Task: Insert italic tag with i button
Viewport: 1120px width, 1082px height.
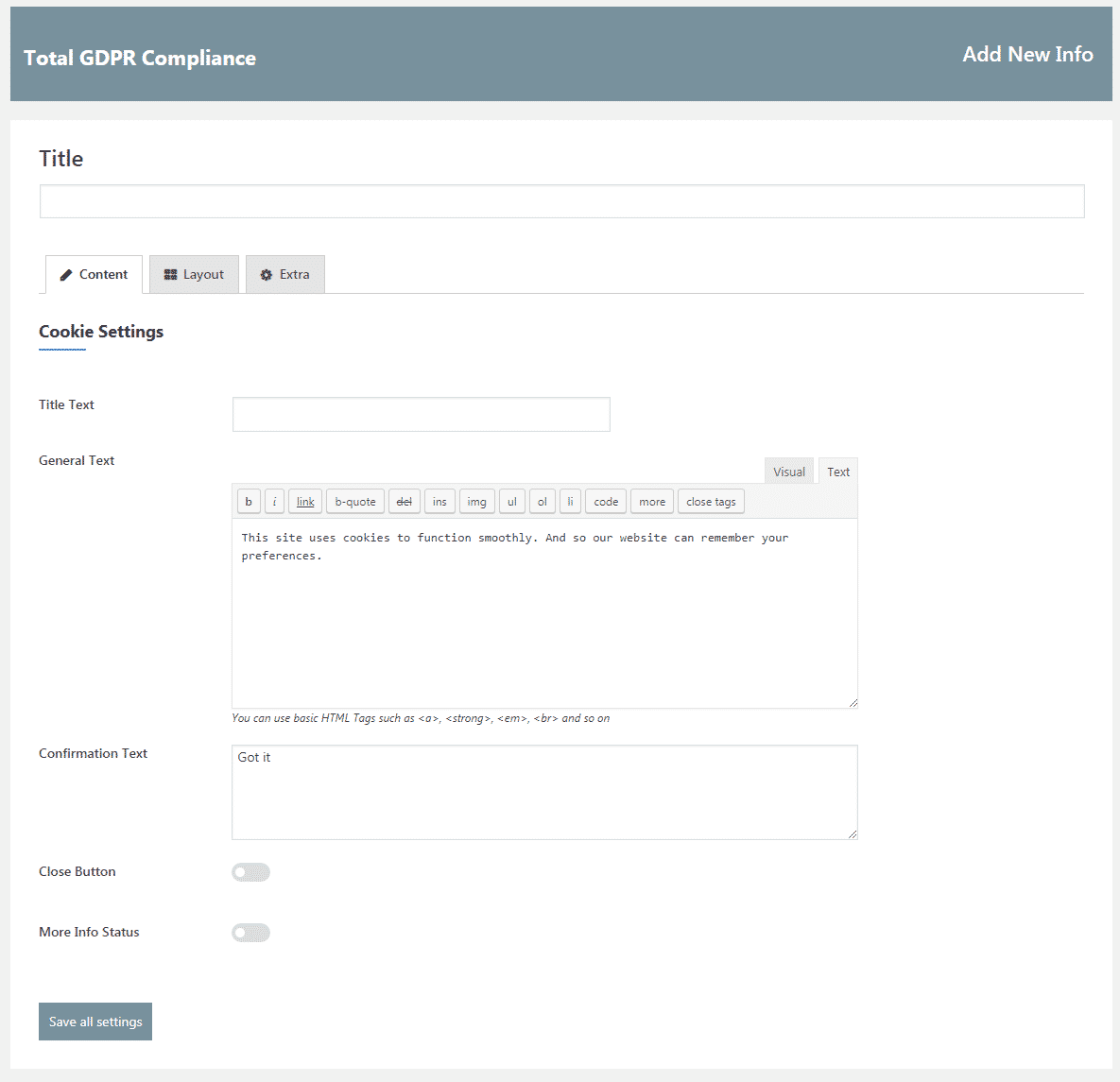Action: click(x=274, y=502)
